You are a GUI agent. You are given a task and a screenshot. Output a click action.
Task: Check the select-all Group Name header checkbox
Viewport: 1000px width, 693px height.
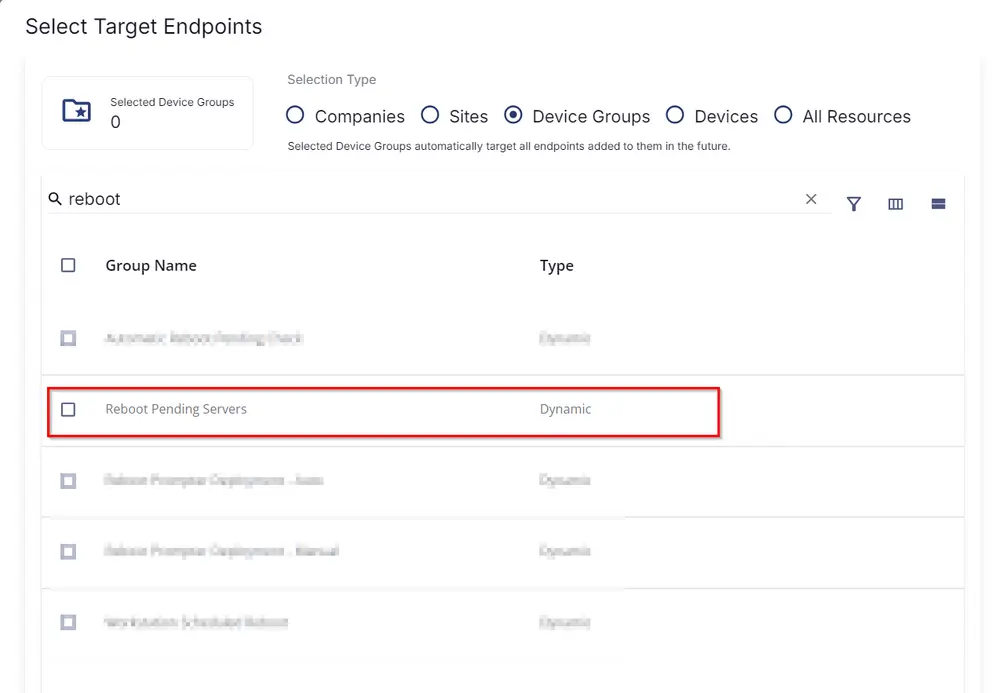click(x=68, y=265)
